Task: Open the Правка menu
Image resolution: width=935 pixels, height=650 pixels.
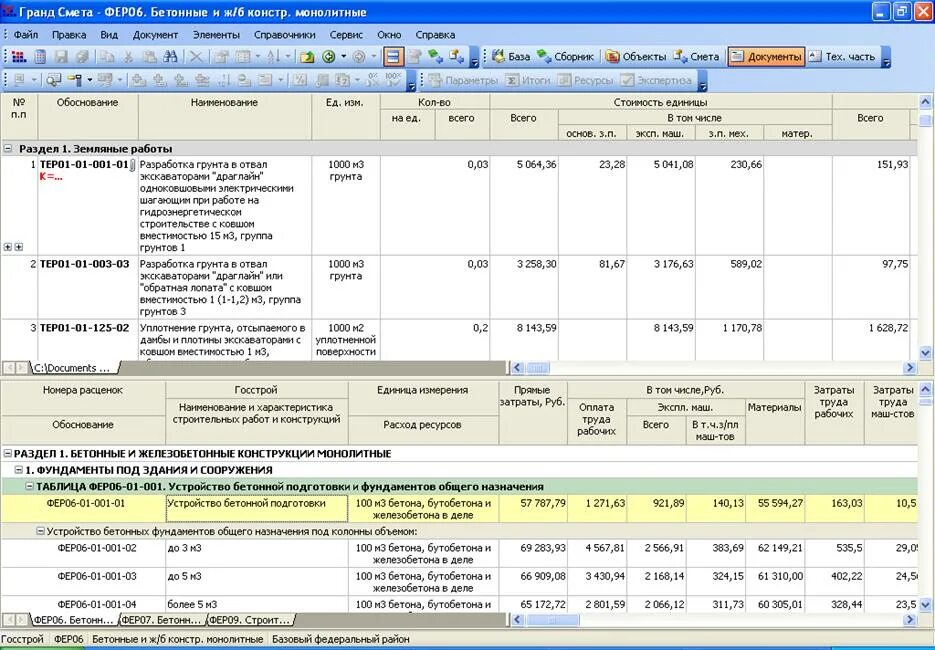Action: point(69,35)
